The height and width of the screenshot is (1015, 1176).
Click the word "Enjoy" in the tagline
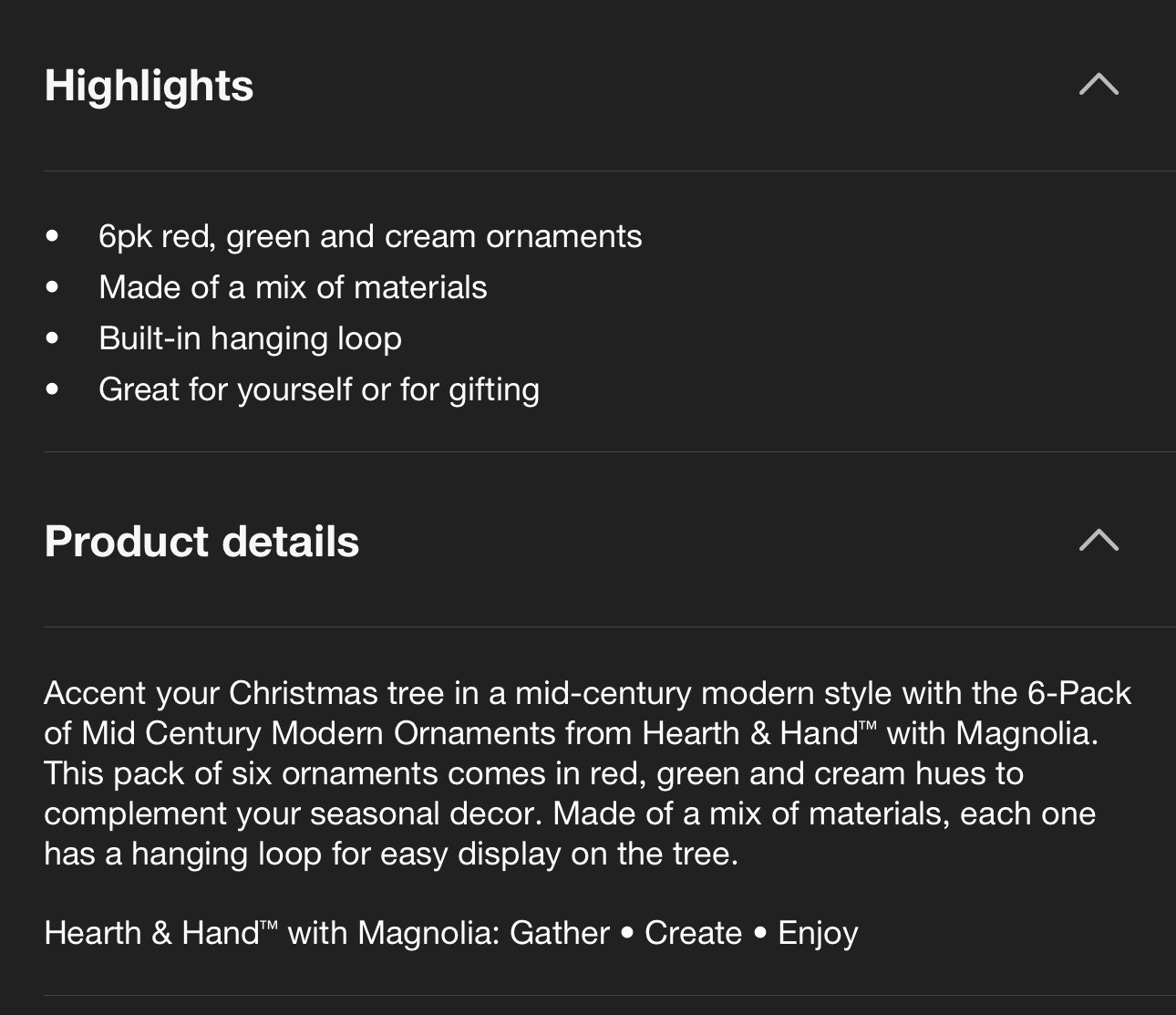pyautogui.click(x=818, y=933)
